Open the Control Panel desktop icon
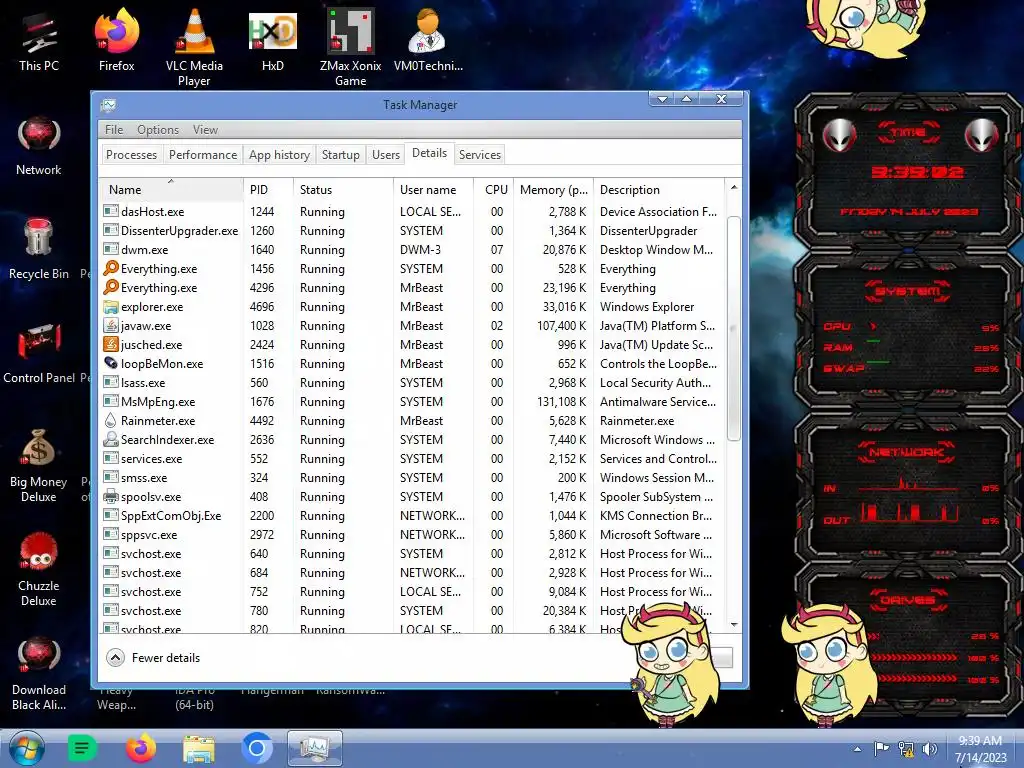Viewport: 1024px width, 768px height. pos(39,354)
